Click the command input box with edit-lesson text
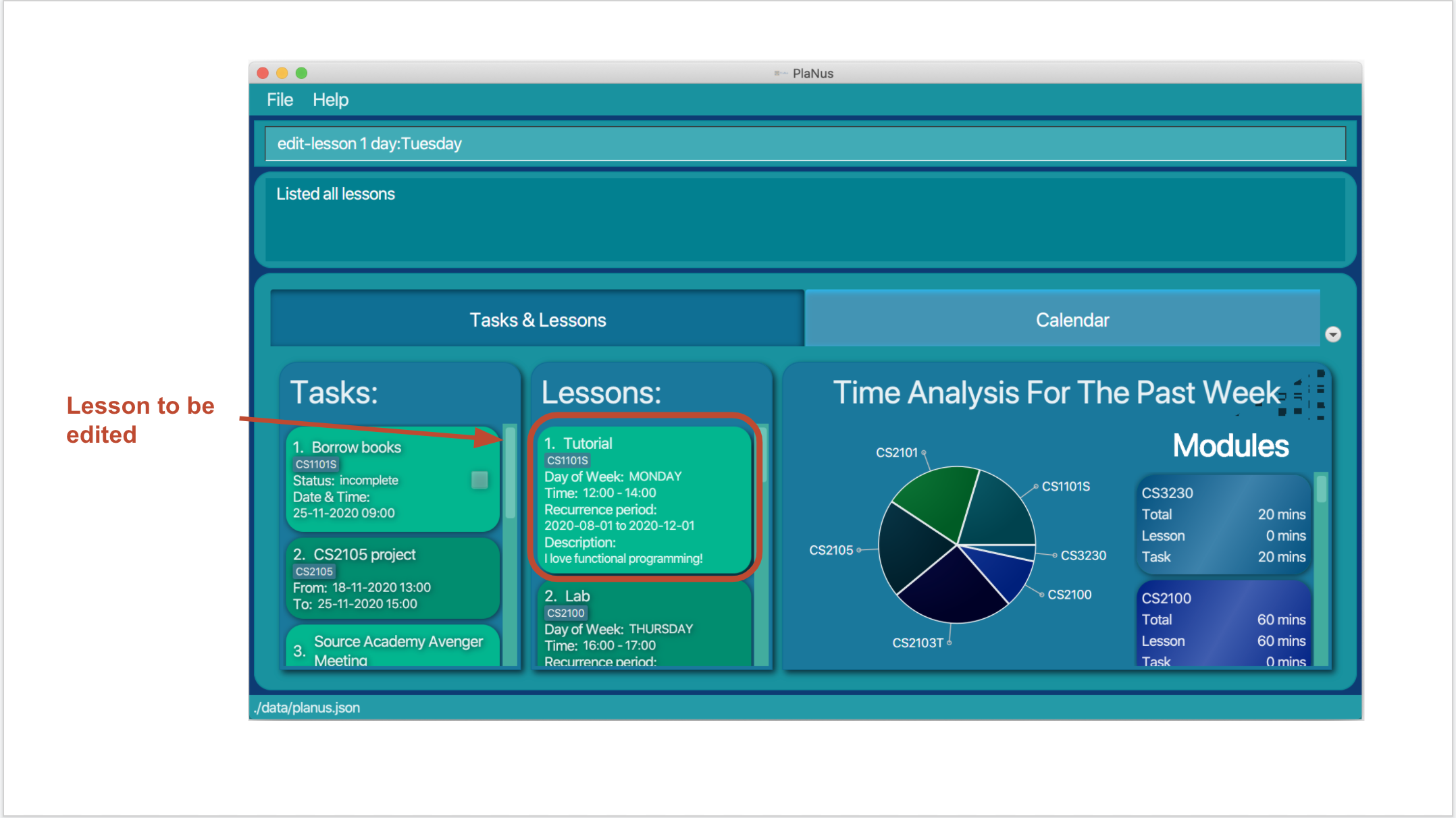Screen dimensions: 1456x818 pos(805,144)
